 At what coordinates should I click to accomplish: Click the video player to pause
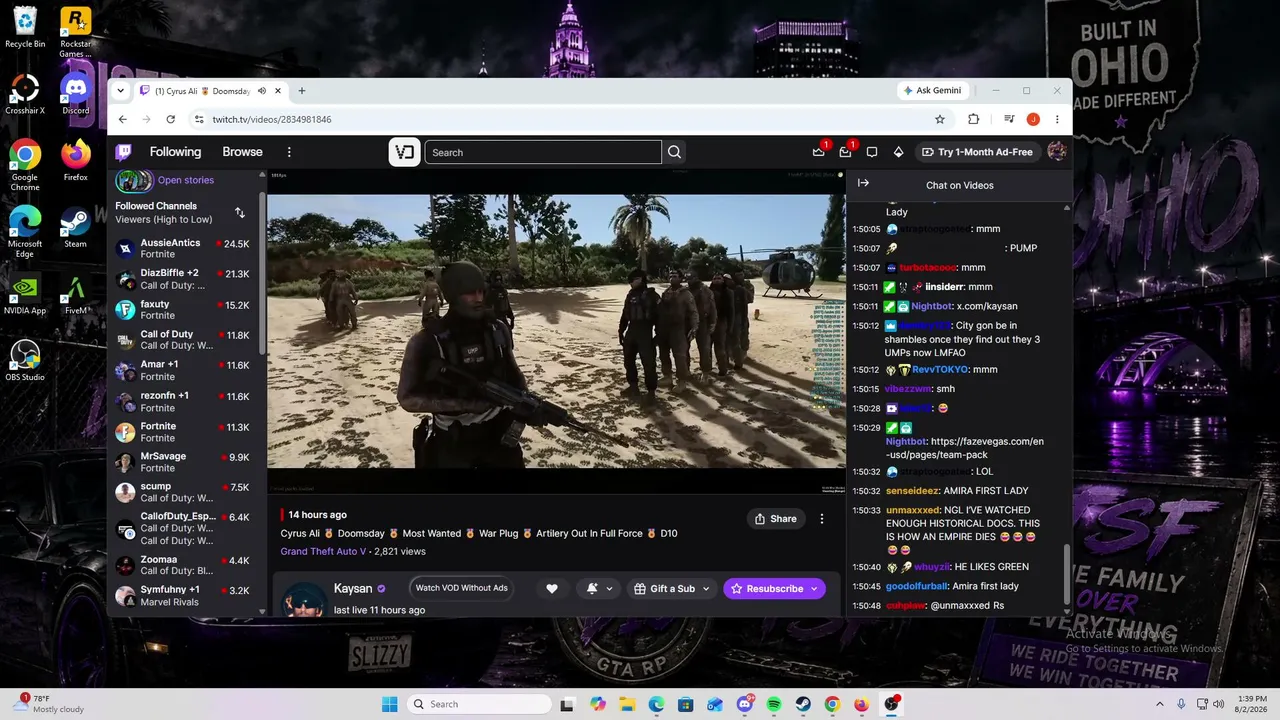click(556, 331)
